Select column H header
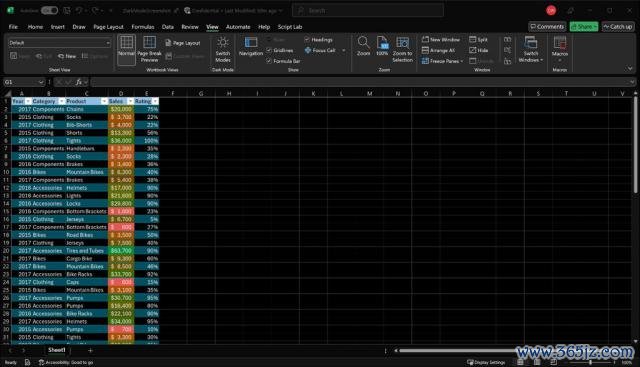 [x=229, y=93]
